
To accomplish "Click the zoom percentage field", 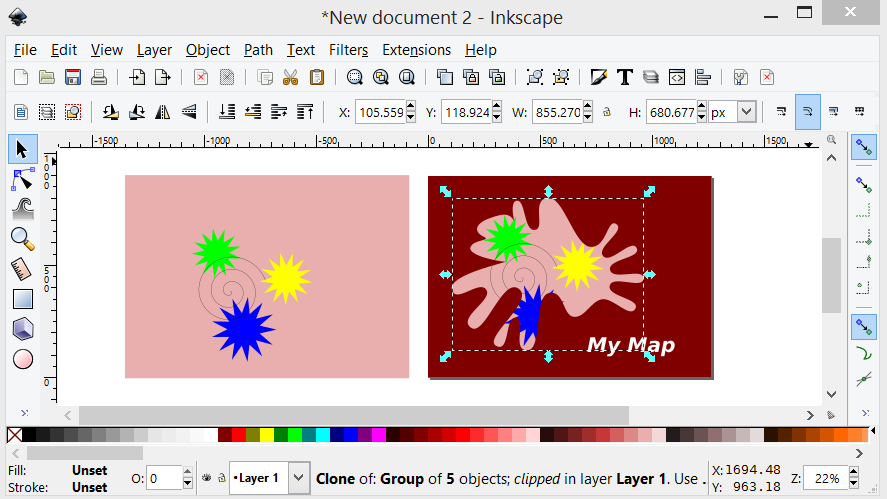I will 826,478.
